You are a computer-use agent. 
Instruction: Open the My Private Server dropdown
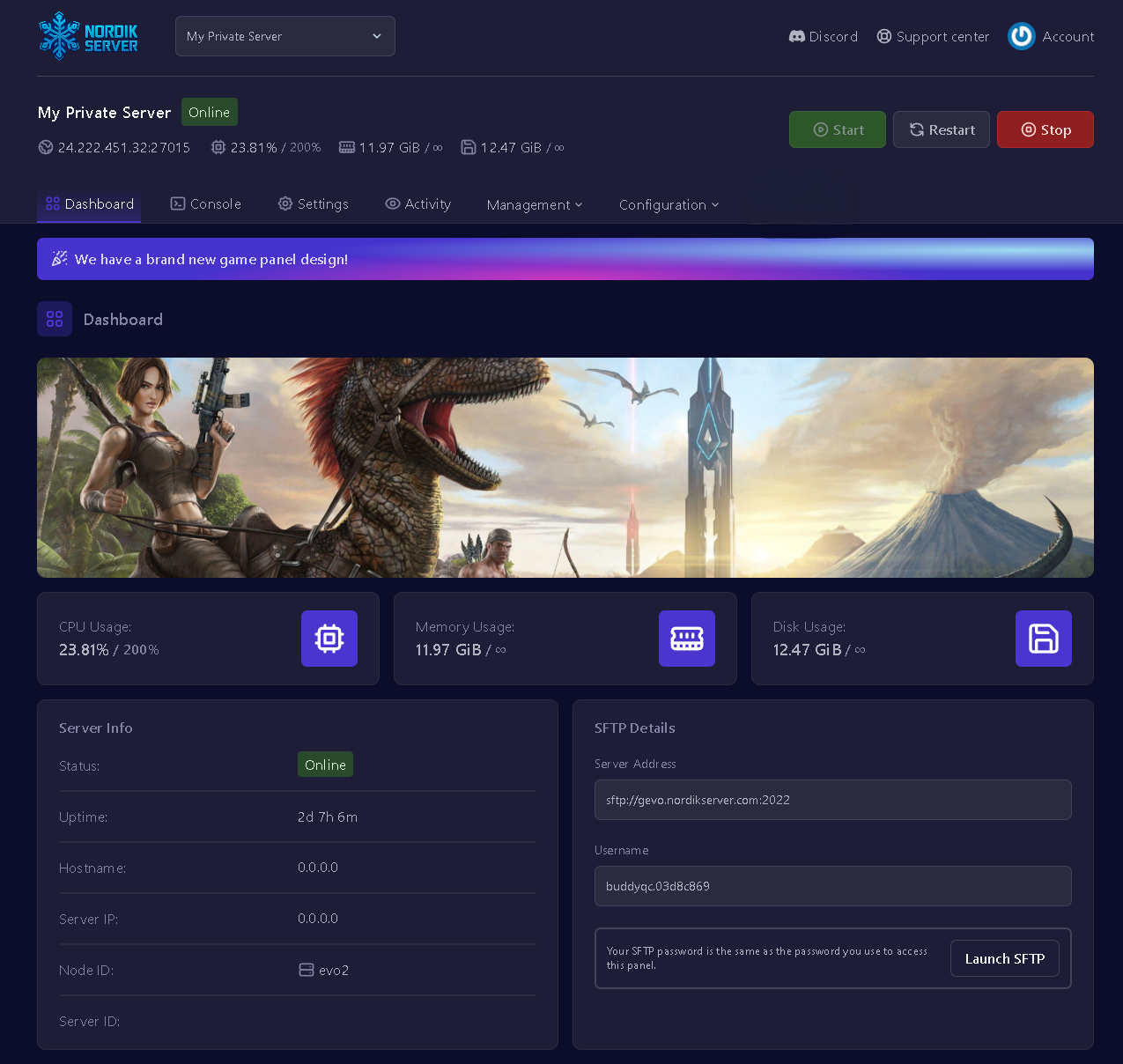pos(285,36)
